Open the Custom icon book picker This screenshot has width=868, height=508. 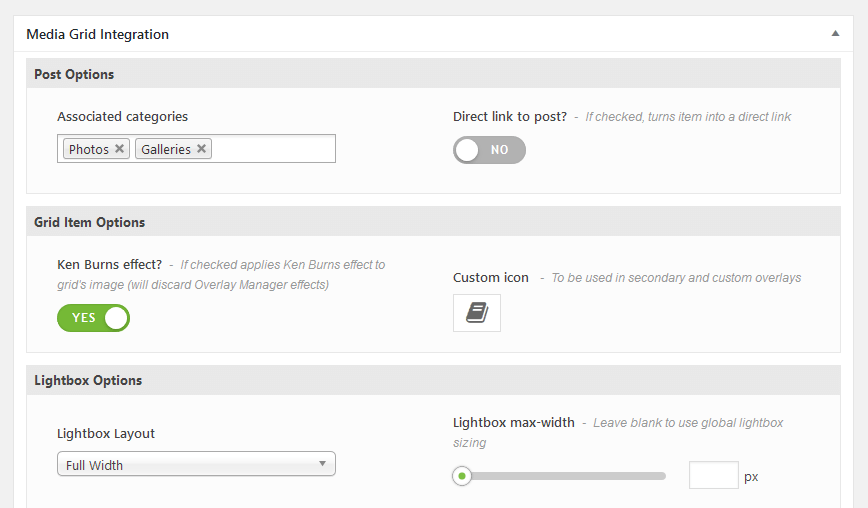coord(477,313)
